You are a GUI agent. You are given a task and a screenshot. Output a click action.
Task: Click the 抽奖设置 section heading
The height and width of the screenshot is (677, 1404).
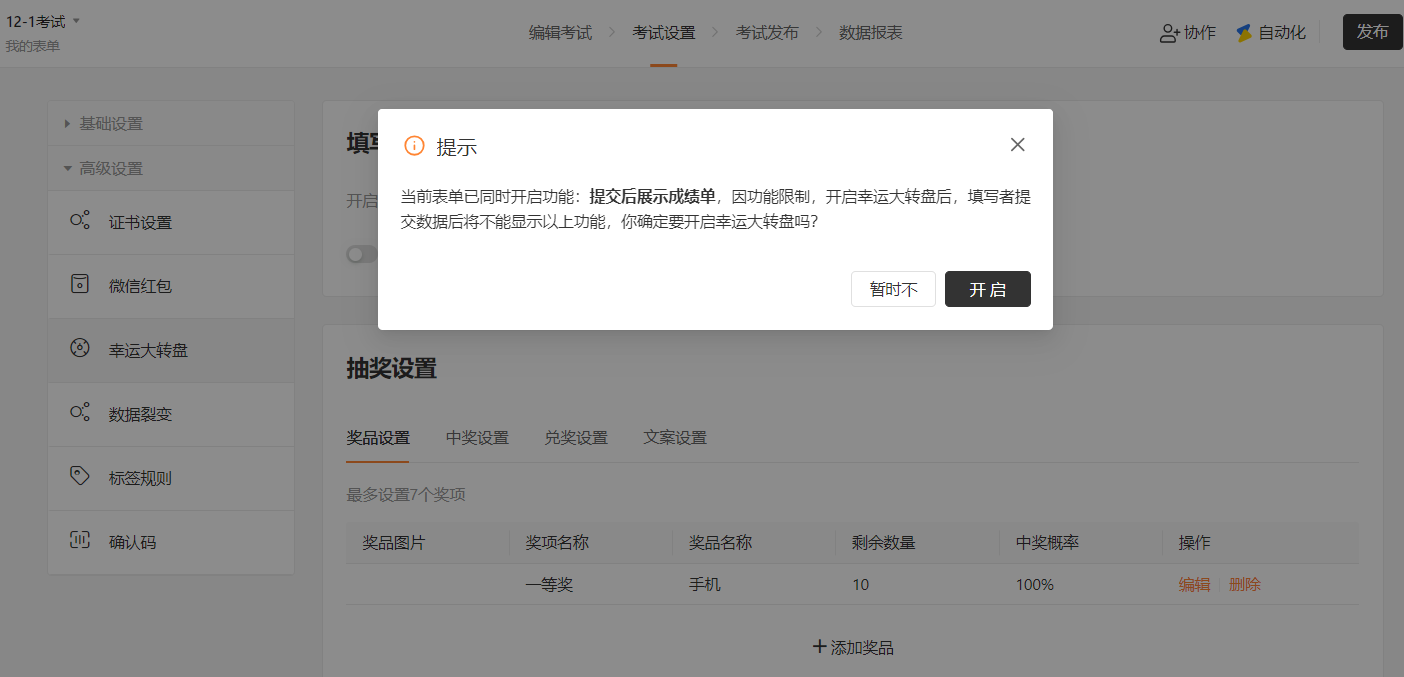point(392,368)
